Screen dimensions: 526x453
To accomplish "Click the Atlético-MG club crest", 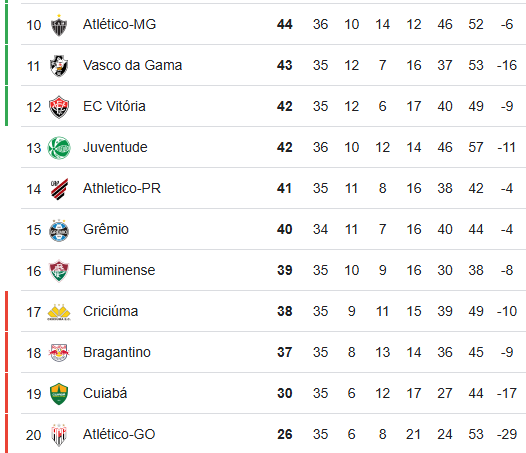I will (x=59, y=25).
